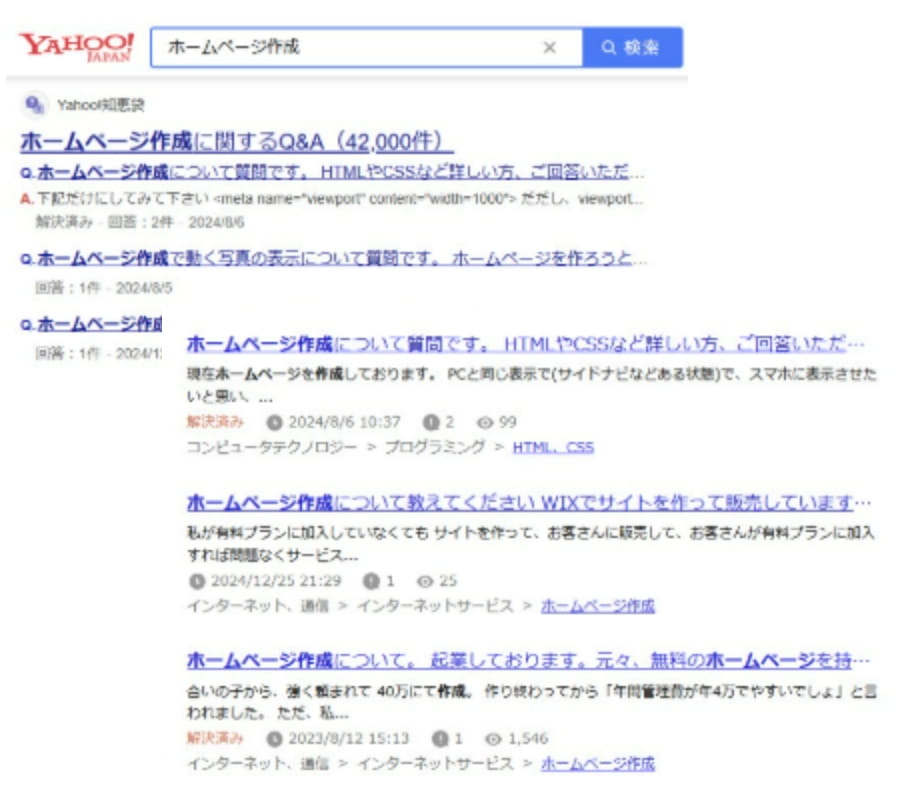The height and width of the screenshot is (800, 906).
Task: Click the コンピュータテクノロジー breadcrumb text
Action: 272,448
